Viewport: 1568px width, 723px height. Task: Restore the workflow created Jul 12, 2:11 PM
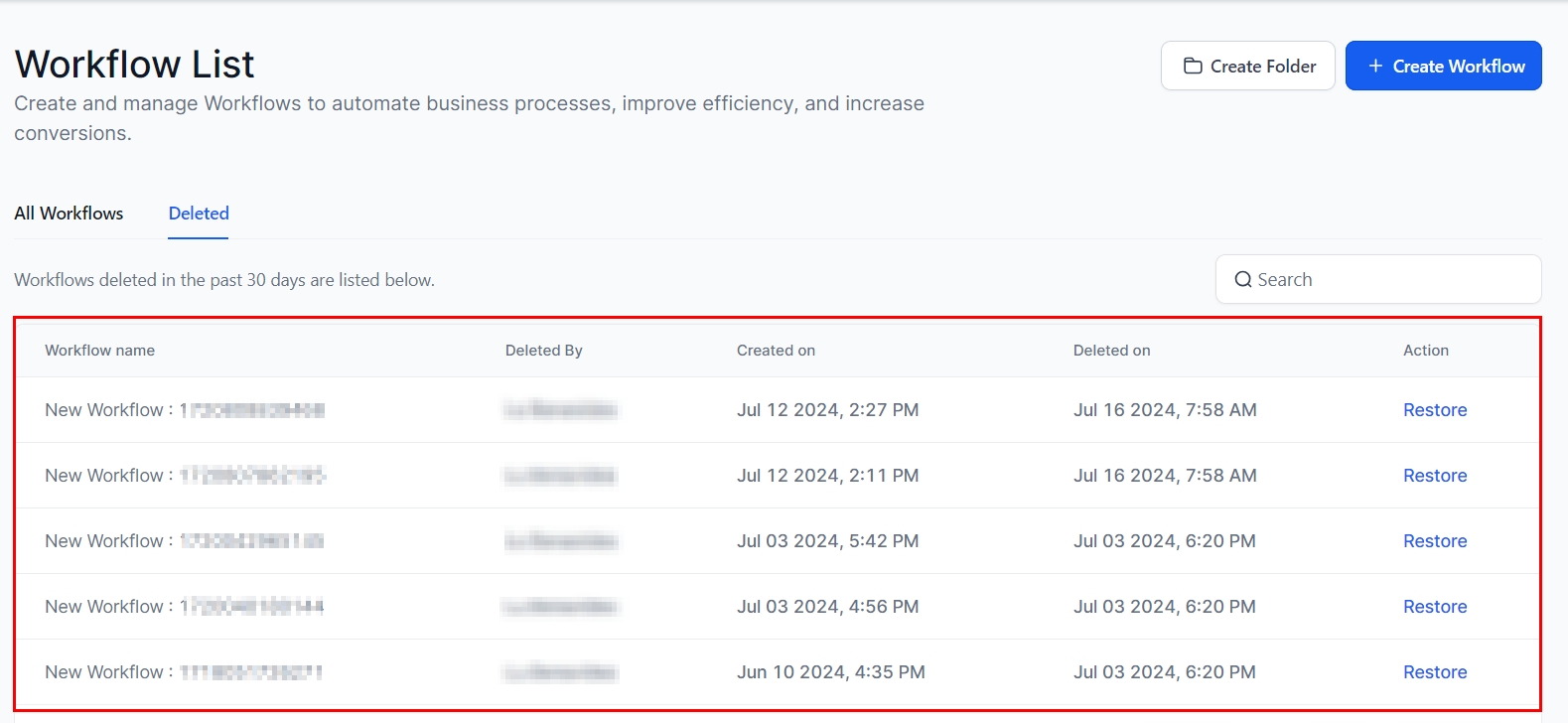tap(1435, 476)
